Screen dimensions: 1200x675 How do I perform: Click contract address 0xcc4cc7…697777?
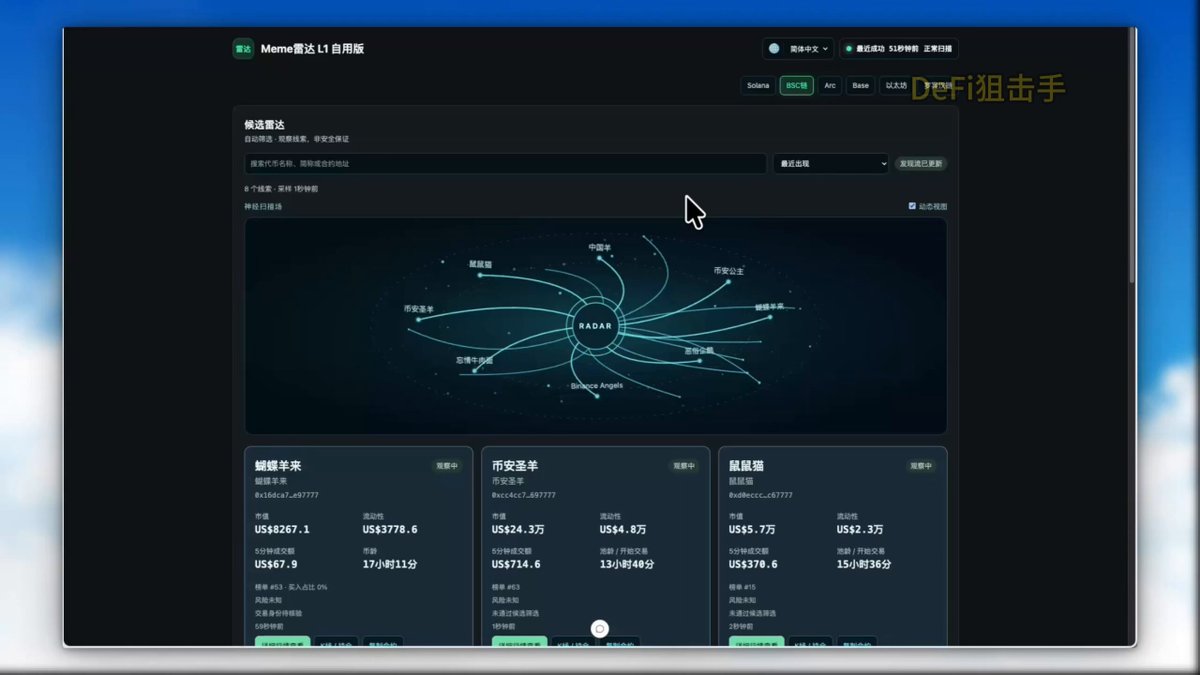pos(524,495)
